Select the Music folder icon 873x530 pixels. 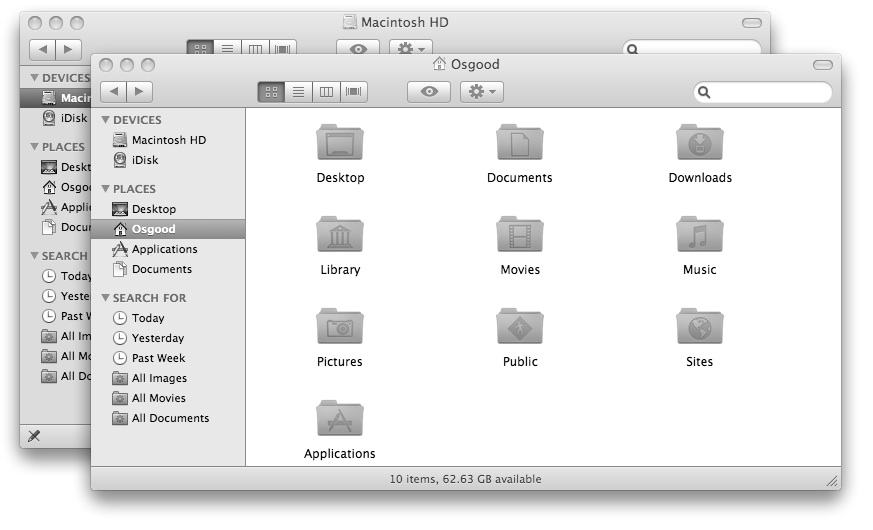(699, 235)
